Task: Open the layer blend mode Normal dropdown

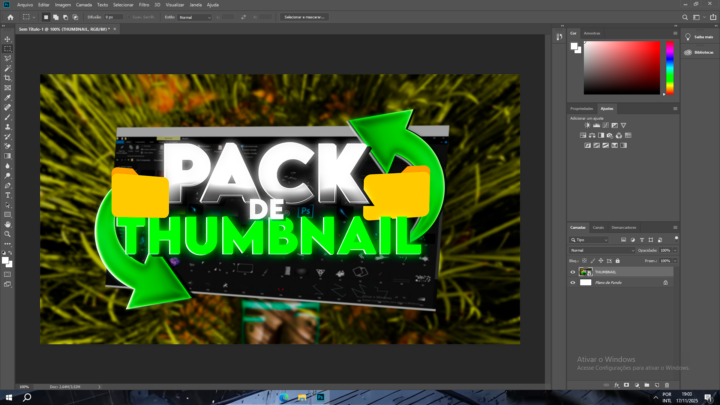Action: click(600, 250)
